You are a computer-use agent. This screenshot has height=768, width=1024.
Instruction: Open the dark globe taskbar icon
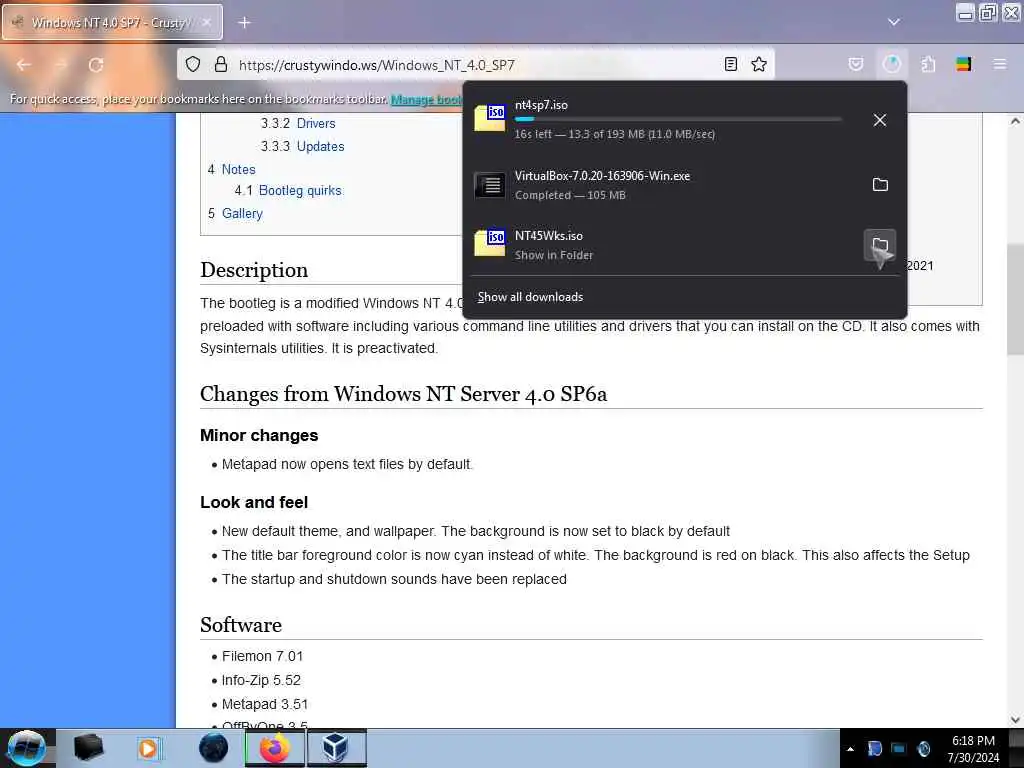213,748
